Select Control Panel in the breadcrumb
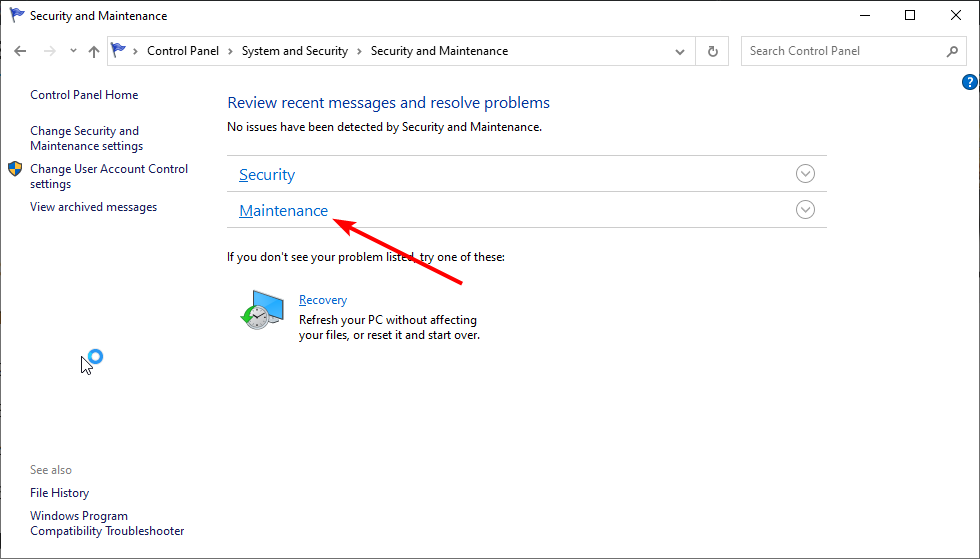The height and width of the screenshot is (559, 980). point(183,51)
